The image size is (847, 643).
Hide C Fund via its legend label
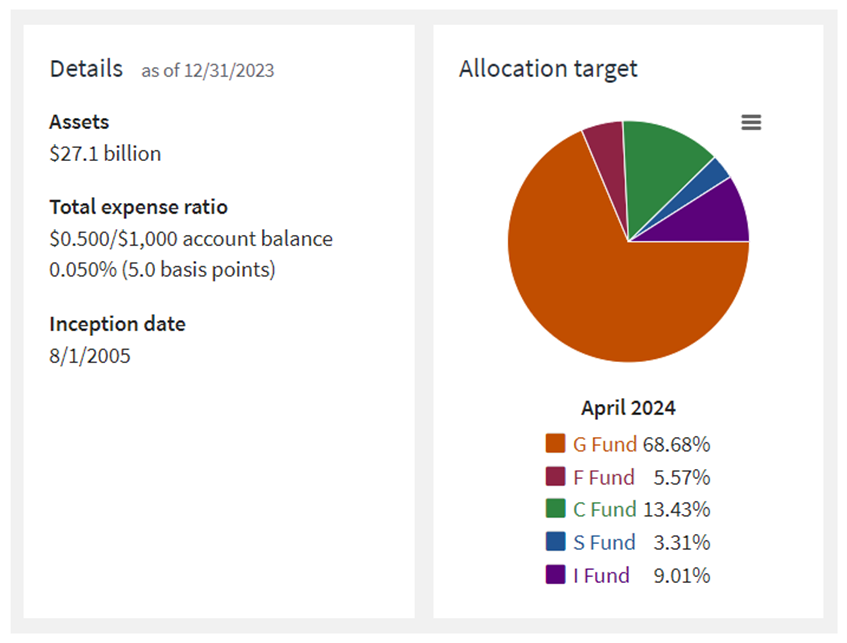tap(604, 509)
